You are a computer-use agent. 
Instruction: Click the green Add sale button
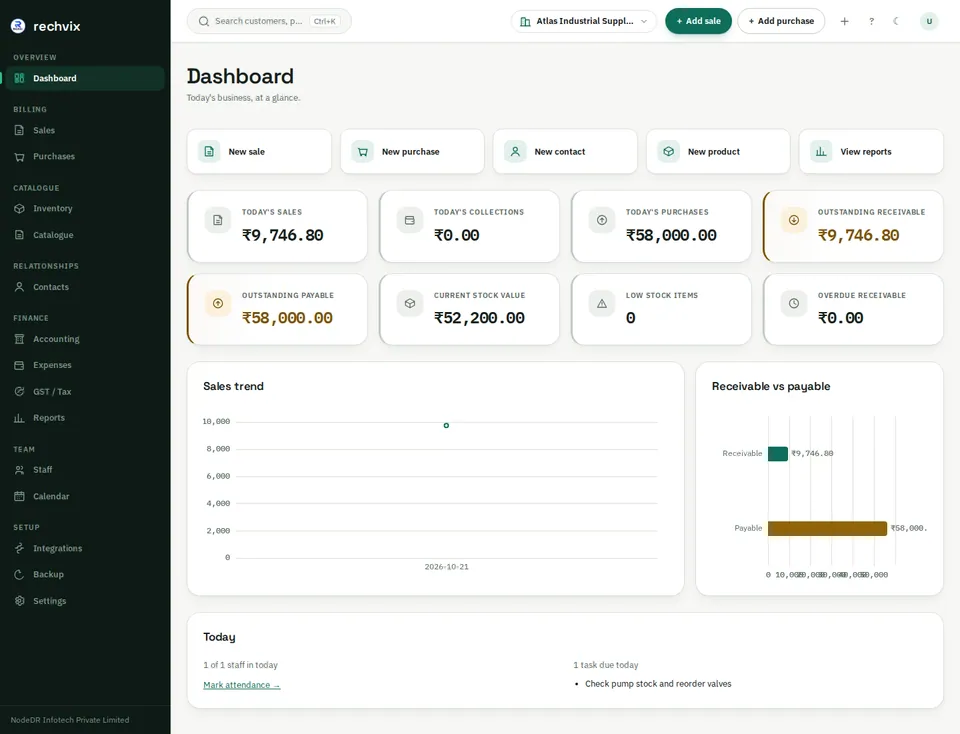698,21
